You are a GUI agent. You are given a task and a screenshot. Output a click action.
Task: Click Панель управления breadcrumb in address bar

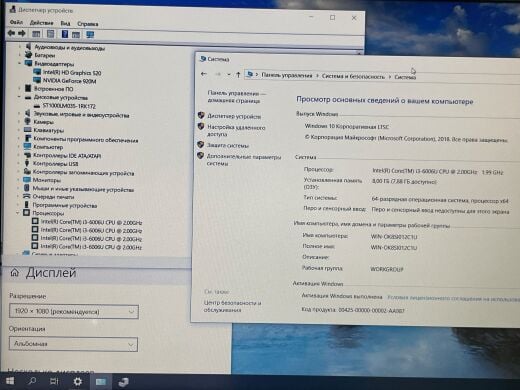287,75
